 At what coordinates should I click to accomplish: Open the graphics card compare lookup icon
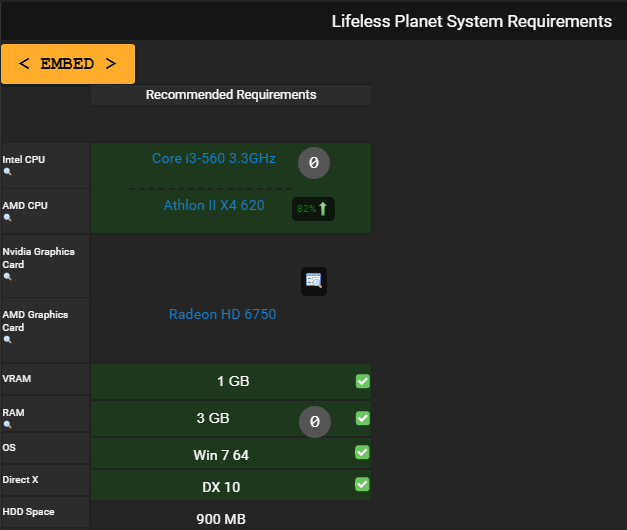(314, 281)
